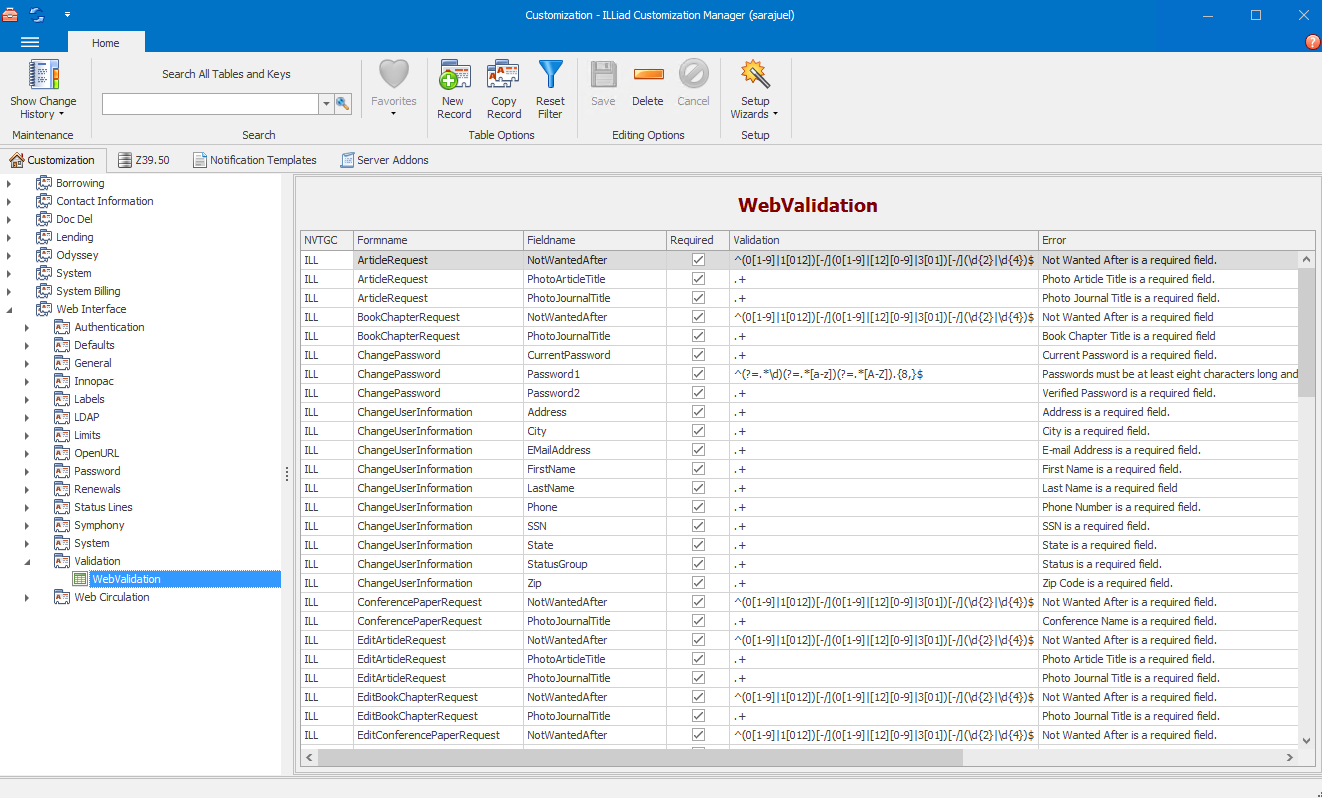Open the Notification Templates tab
1322x798 pixels.
(255, 159)
